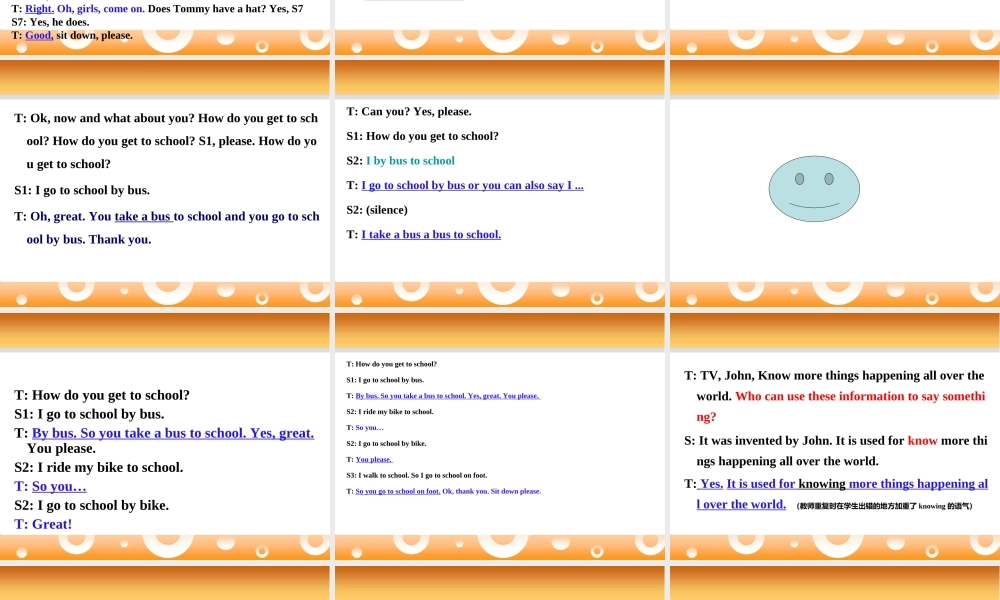This screenshot has width=1000, height=600.
Task: Click underlined "take a bus" after "Oh, great. You"
Action: pos(143,217)
